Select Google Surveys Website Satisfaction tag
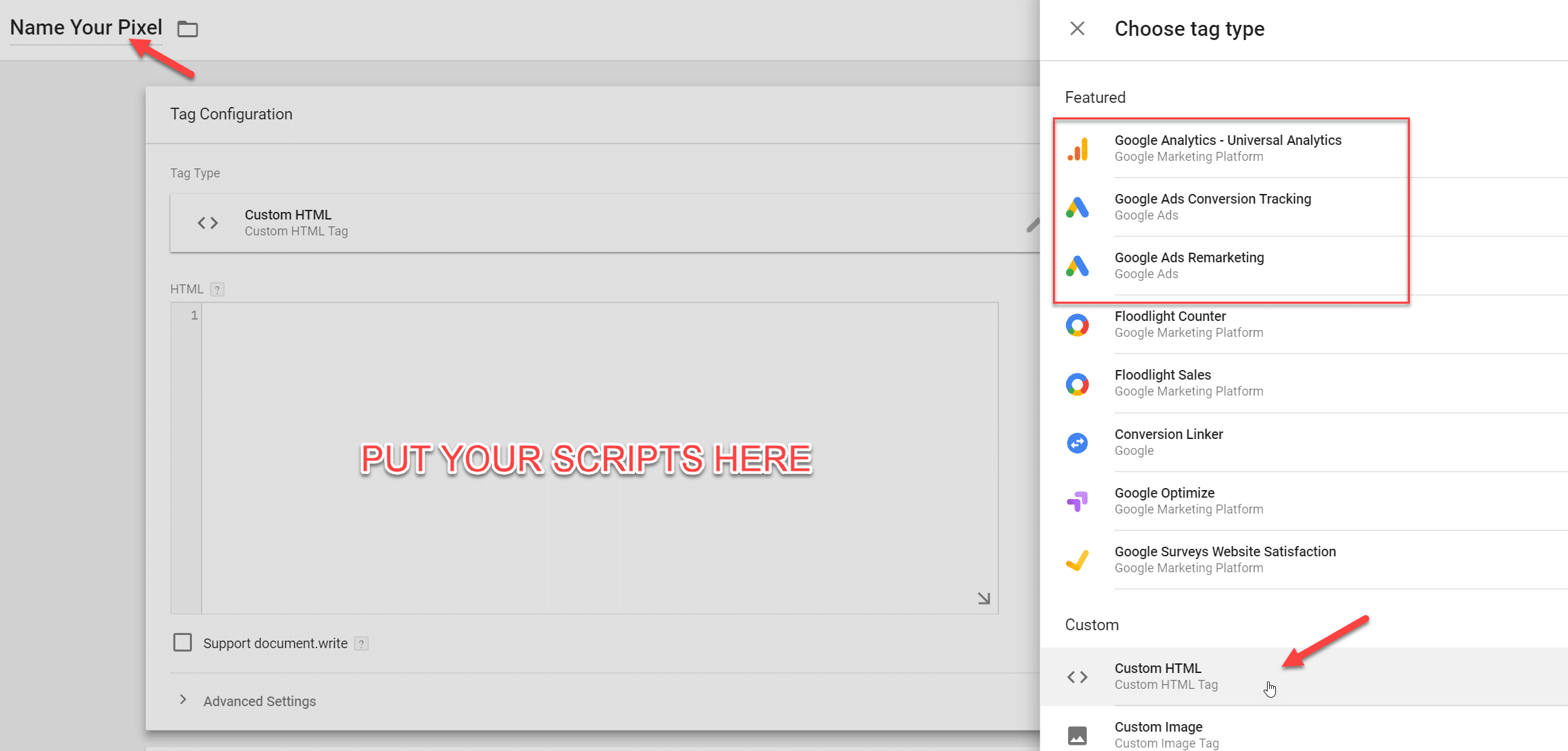This screenshot has width=1568, height=751. coord(1304,560)
